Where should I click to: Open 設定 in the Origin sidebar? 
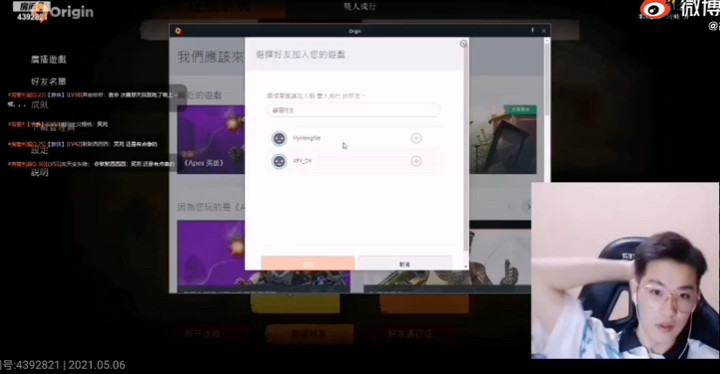(39, 150)
